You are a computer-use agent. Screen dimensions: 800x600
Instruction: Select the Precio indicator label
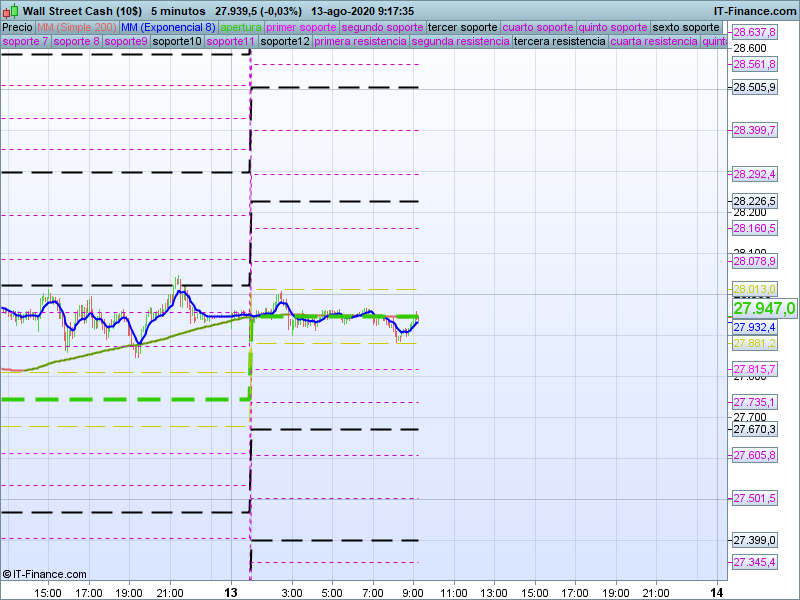pos(17,27)
